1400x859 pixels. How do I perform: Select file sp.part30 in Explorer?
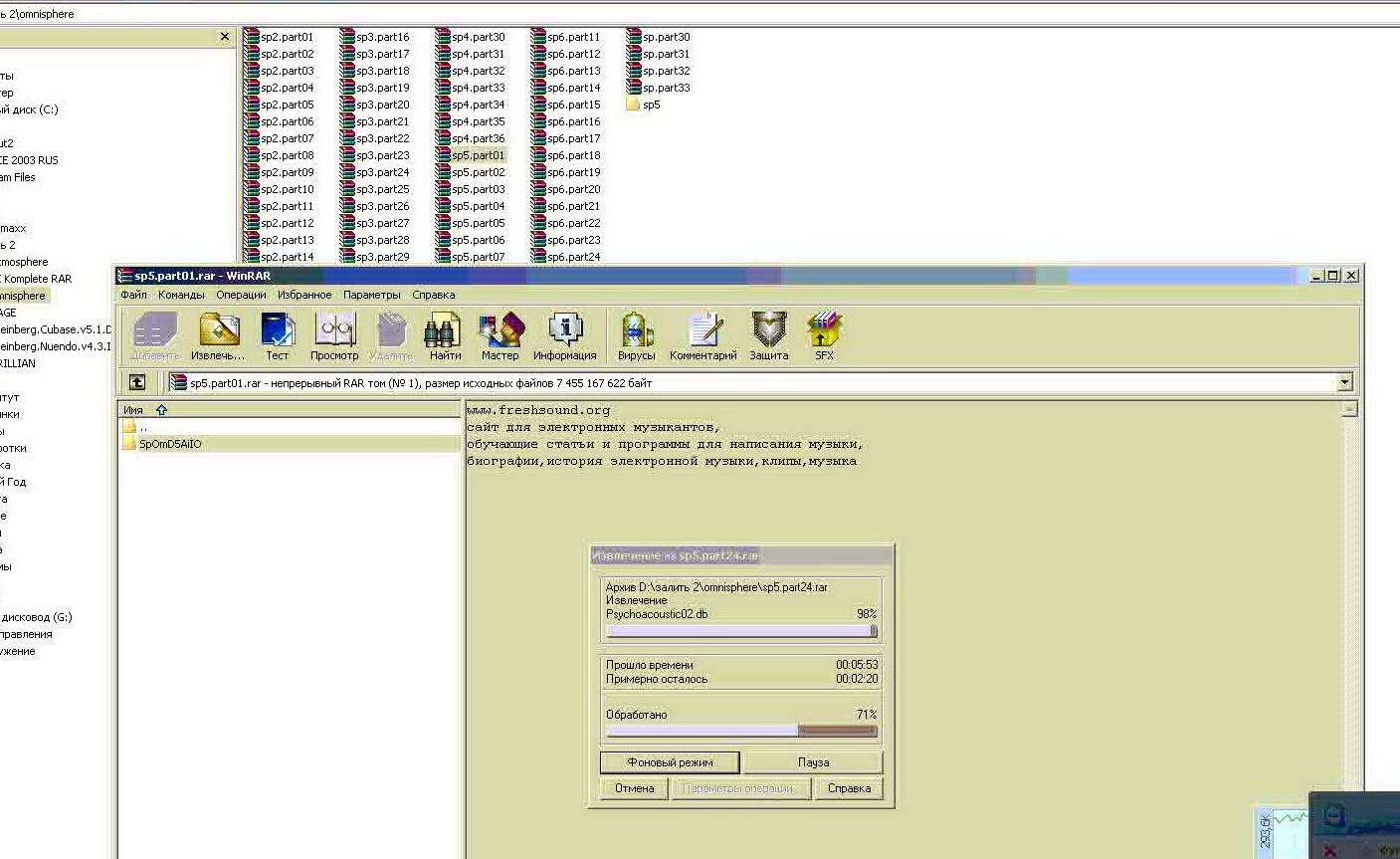tap(659, 37)
